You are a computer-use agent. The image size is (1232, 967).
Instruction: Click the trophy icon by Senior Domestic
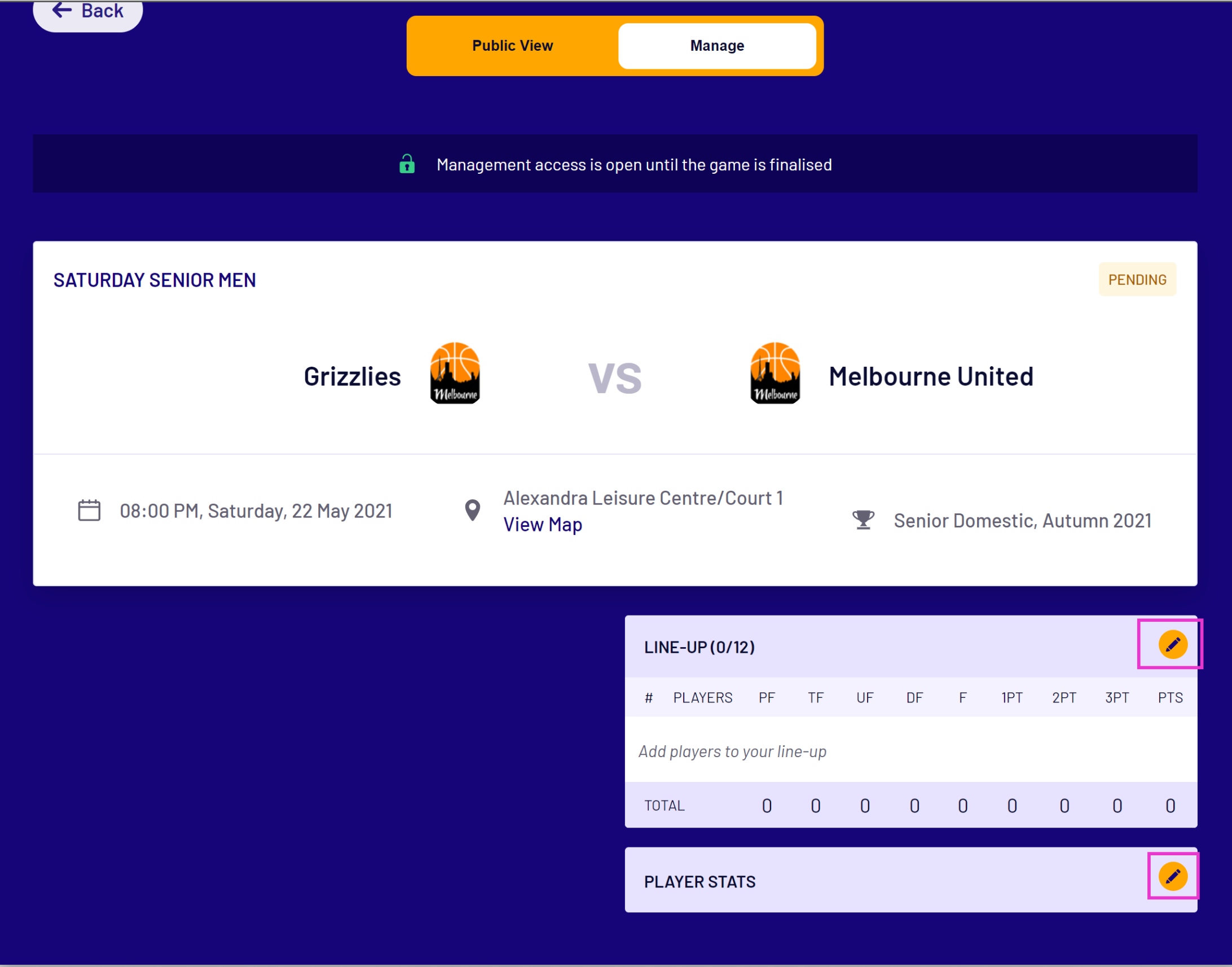pos(864,520)
